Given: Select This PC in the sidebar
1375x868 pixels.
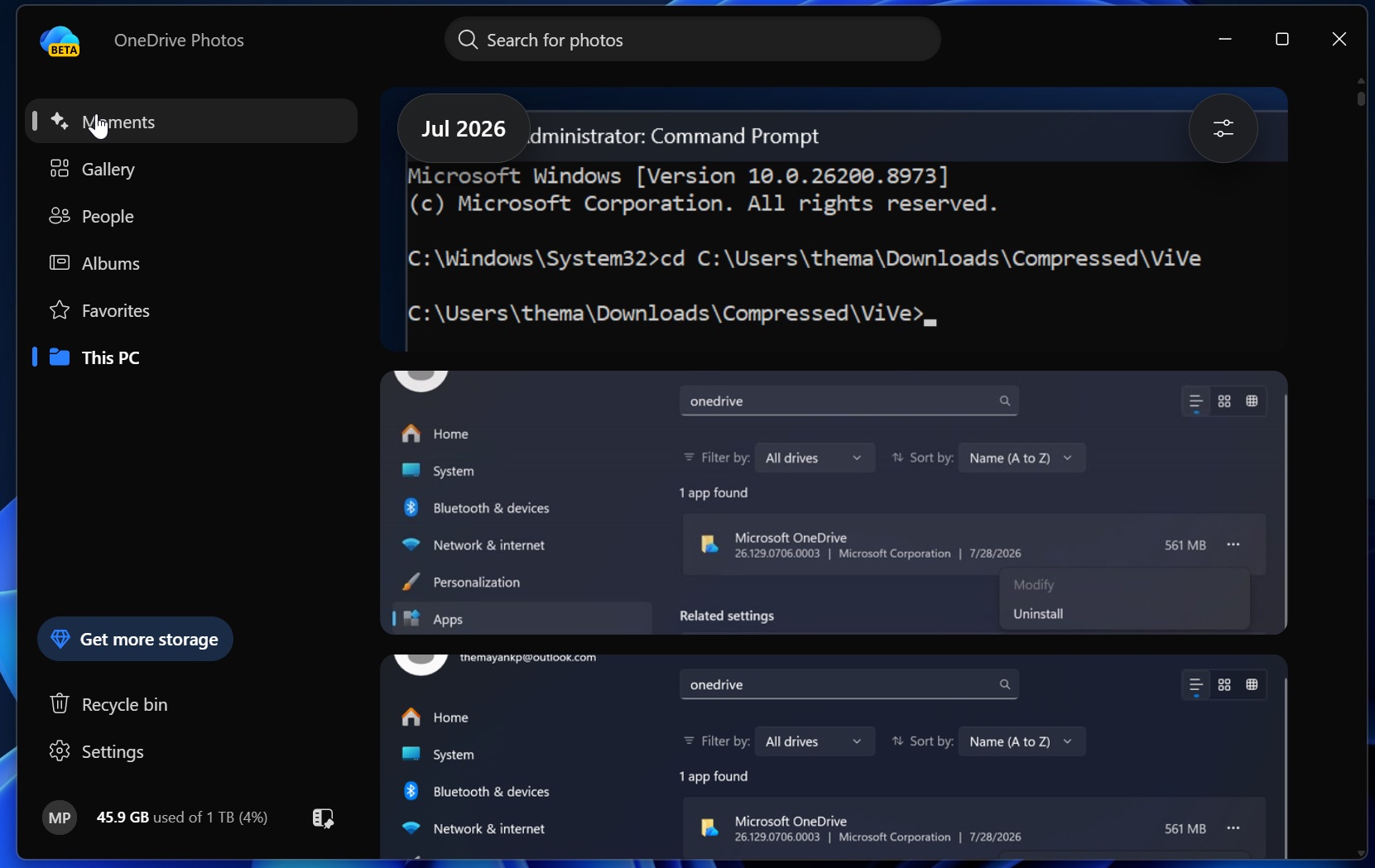Looking at the screenshot, I should point(191,357).
